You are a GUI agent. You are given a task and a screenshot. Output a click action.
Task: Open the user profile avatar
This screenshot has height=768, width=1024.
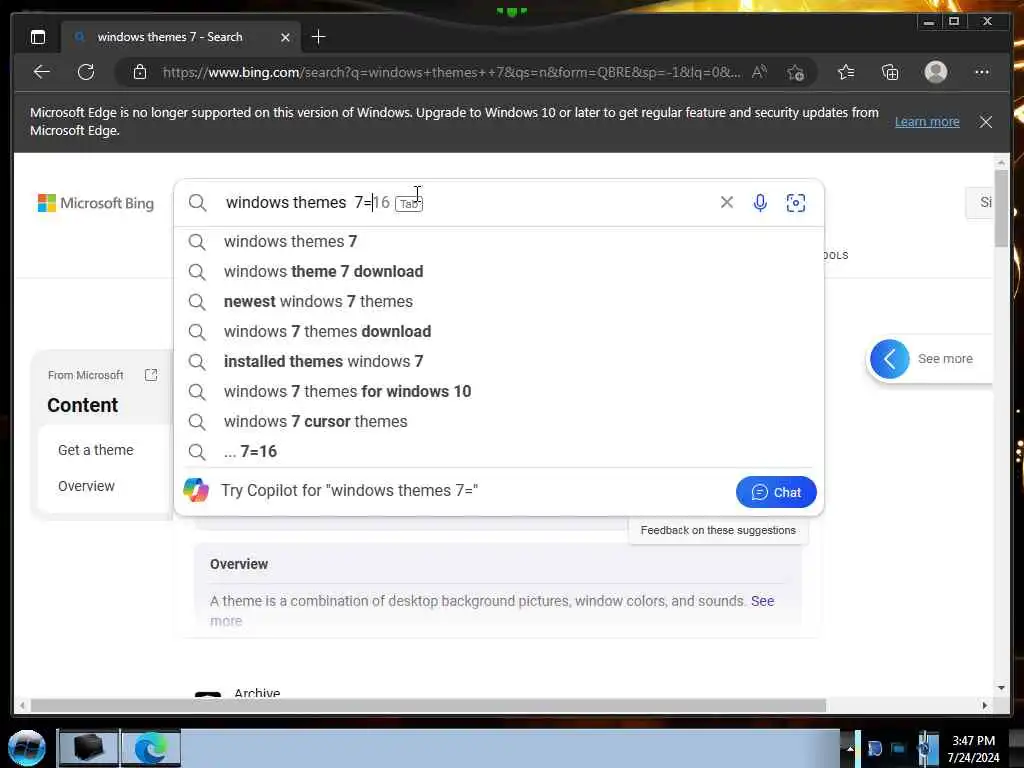pyautogui.click(x=936, y=72)
